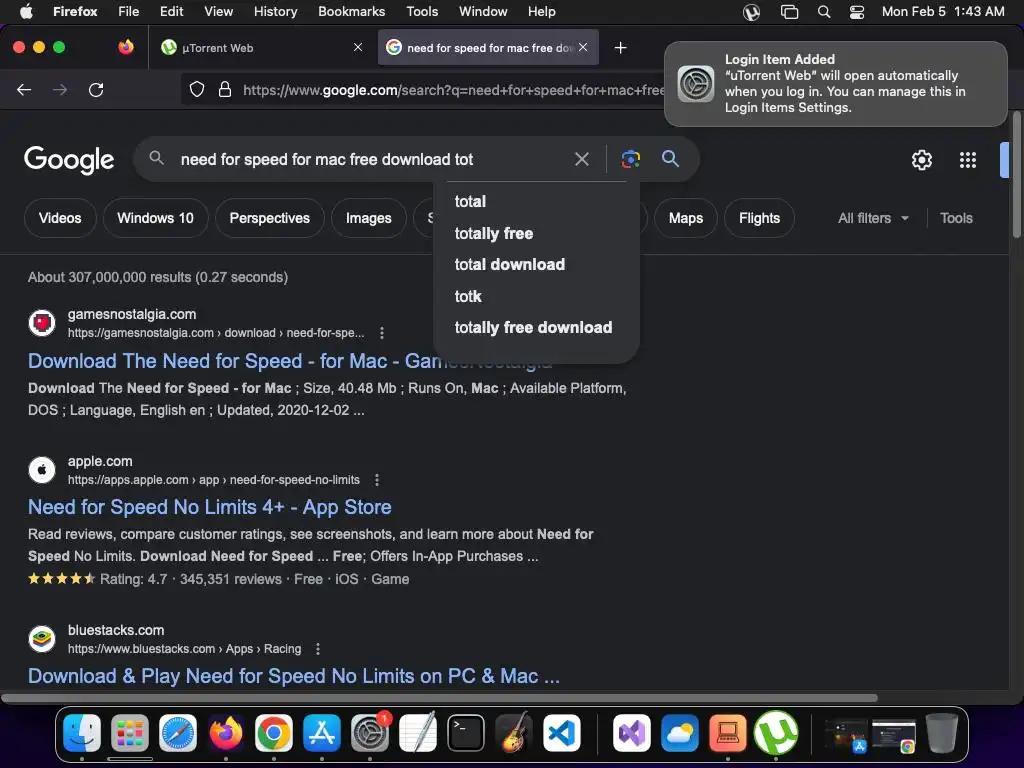
Task: Go back to the previous page
Action: click(24, 89)
